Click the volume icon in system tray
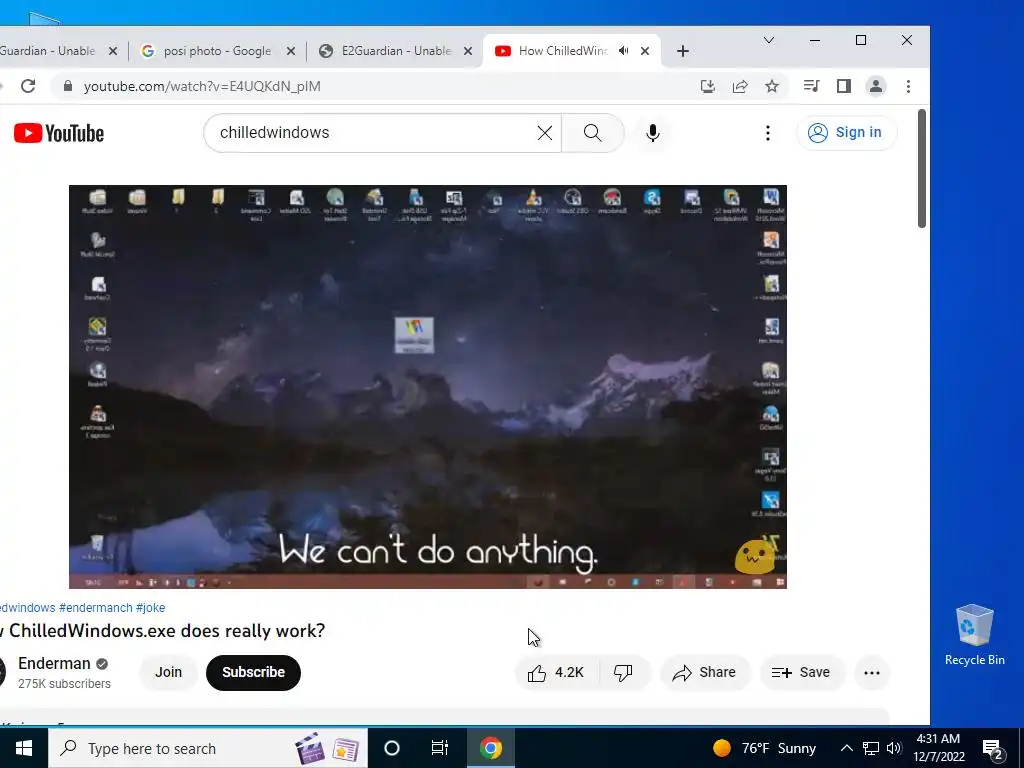The height and width of the screenshot is (768, 1024). pos(894,748)
